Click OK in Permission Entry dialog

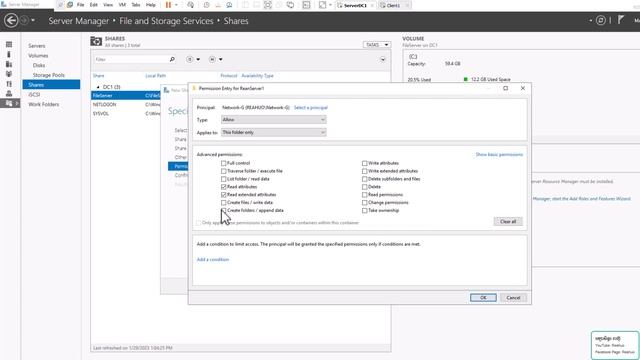(483, 298)
